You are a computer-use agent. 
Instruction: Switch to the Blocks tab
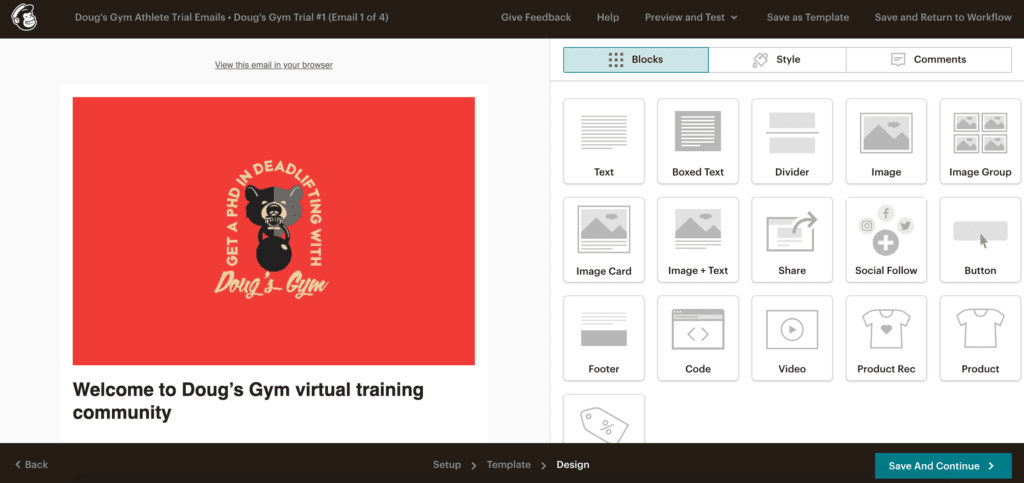point(635,59)
